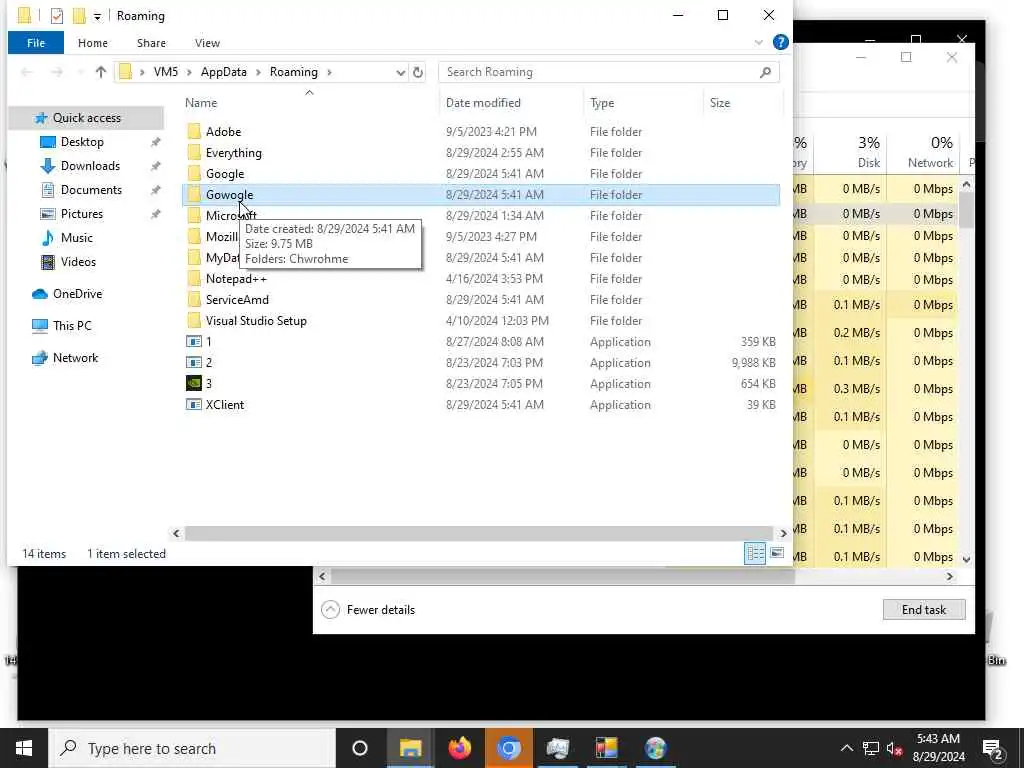Click the search magnifier in Search Roaming

pyautogui.click(x=765, y=72)
